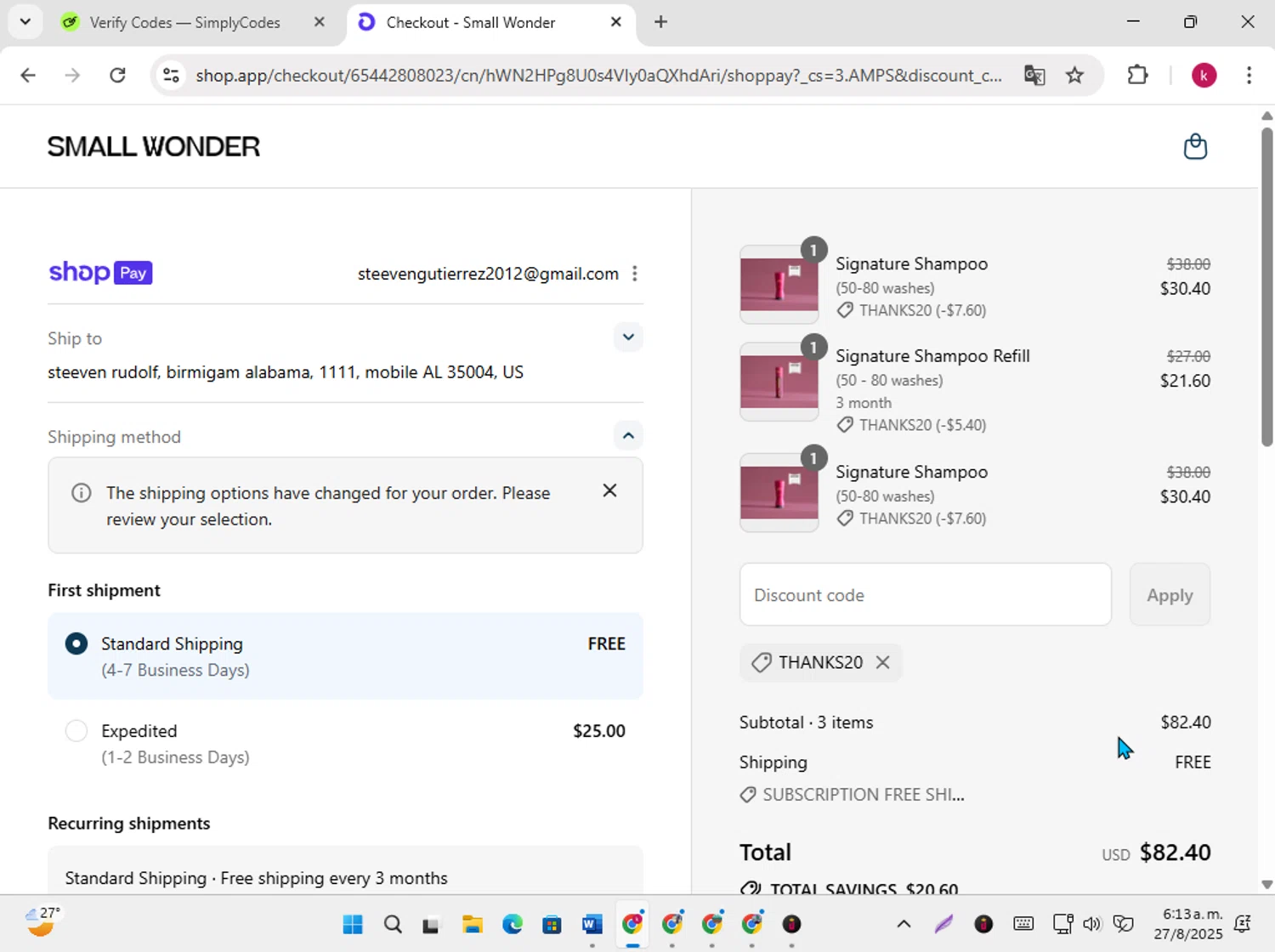Click the first Signature Shampoo thumbnail
The height and width of the screenshot is (952, 1275).
pyautogui.click(x=779, y=285)
